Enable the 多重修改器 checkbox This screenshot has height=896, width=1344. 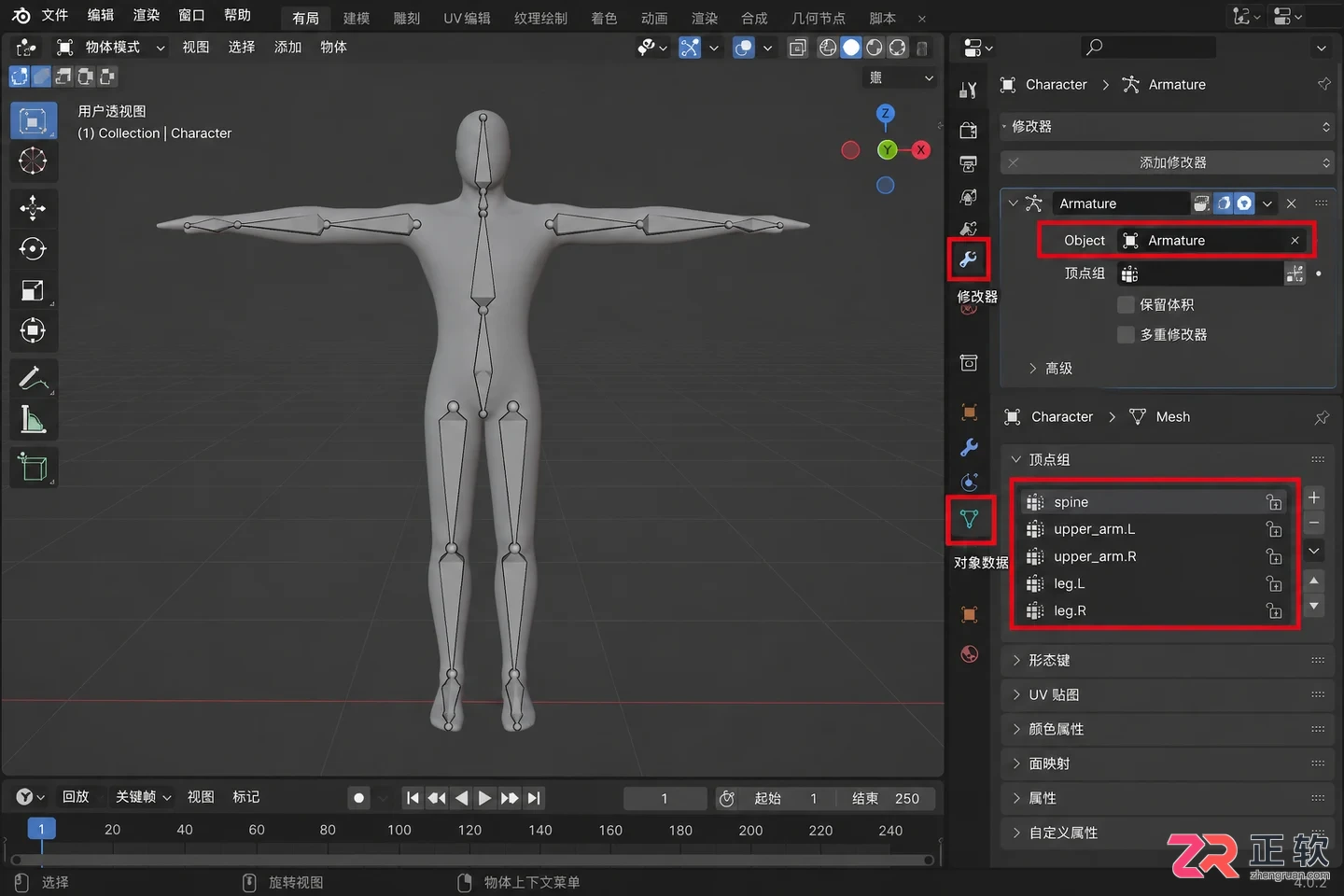pyautogui.click(x=1126, y=334)
